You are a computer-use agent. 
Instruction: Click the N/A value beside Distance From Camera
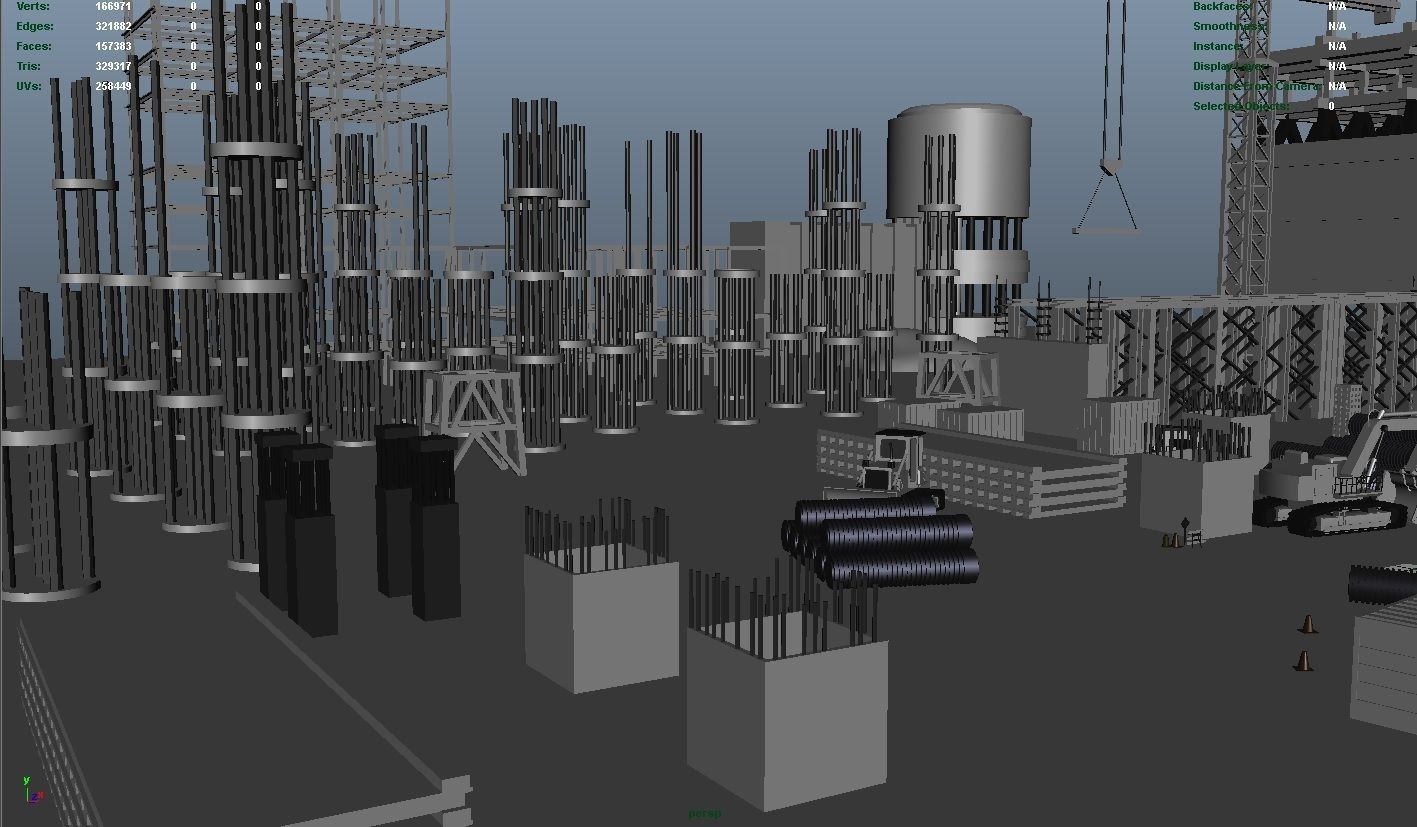[1337, 86]
